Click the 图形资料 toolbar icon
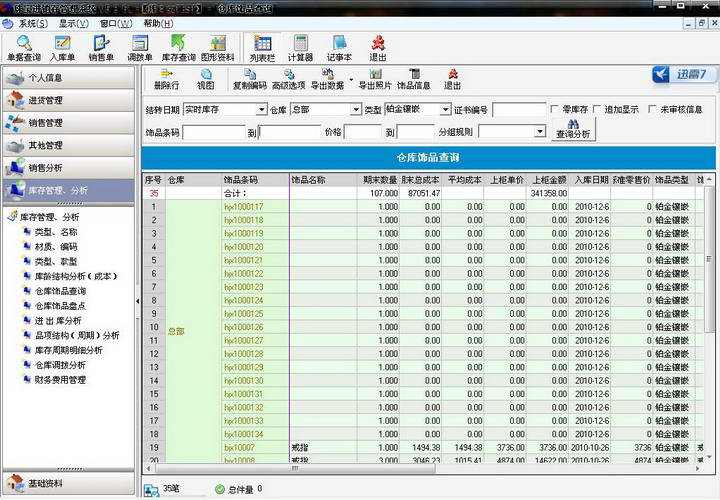Image resolution: width=720 pixels, height=500 pixels. click(x=217, y=48)
